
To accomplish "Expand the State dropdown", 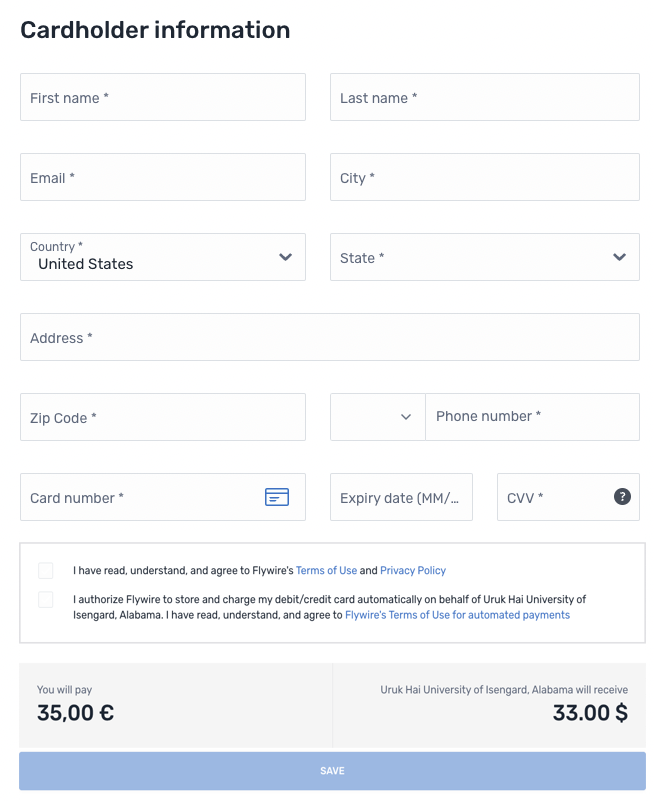I will click(x=484, y=257).
